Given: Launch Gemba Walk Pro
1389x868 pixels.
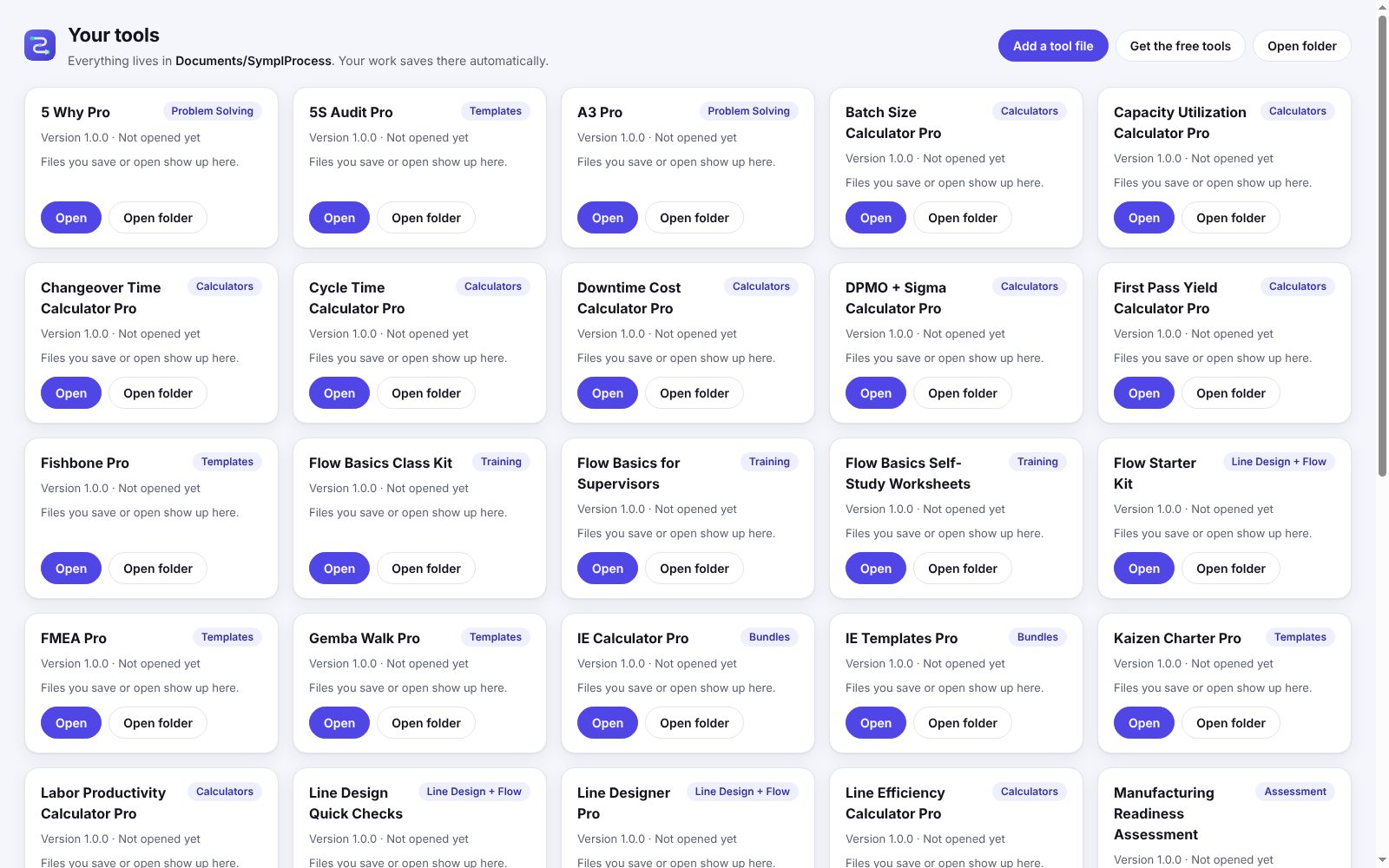Looking at the screenshot, I should point(339,723).
